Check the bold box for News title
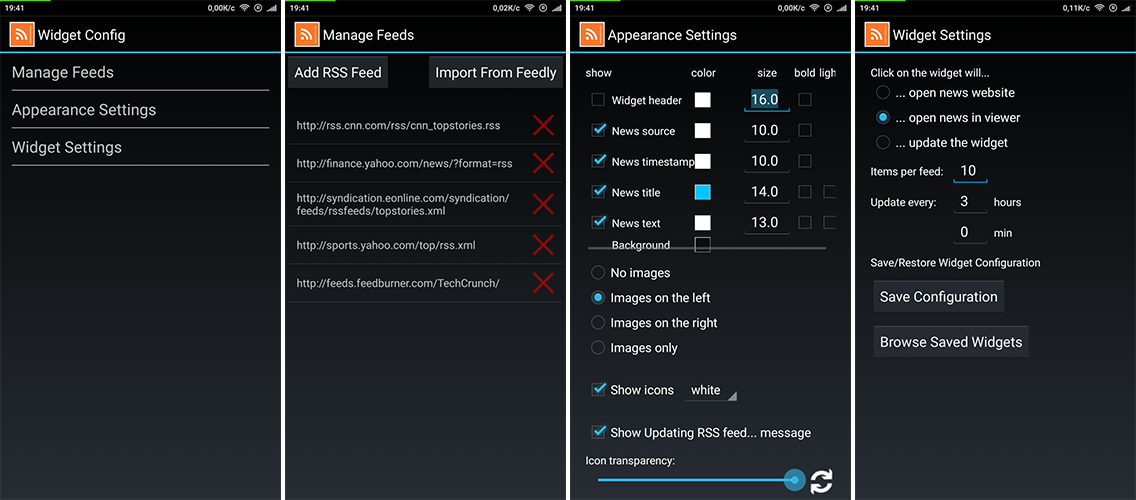1136x500 pixels. pyautogui.click(x=805, y=192)
